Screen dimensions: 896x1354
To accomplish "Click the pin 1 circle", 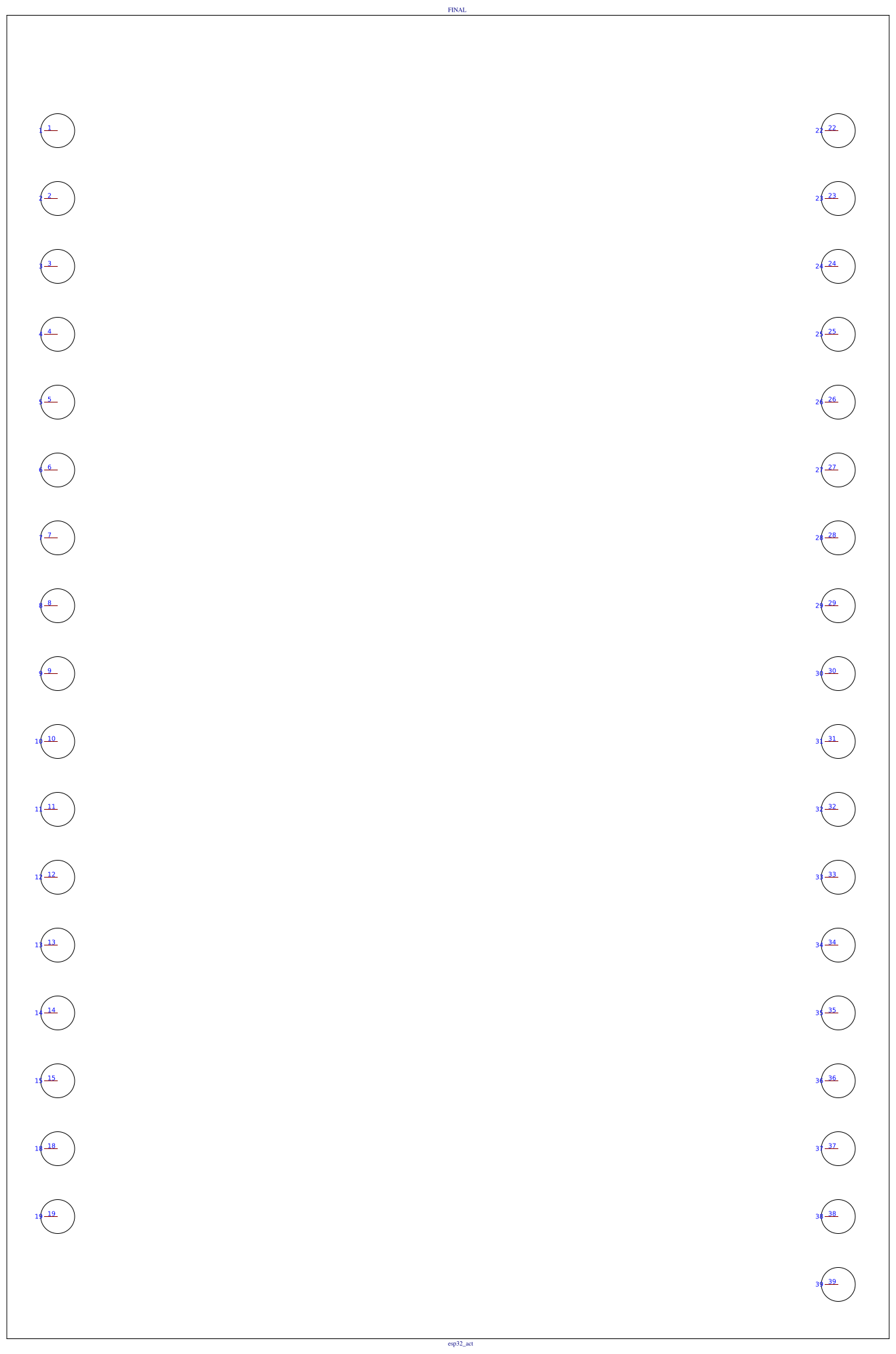I will tap(58, 130).
